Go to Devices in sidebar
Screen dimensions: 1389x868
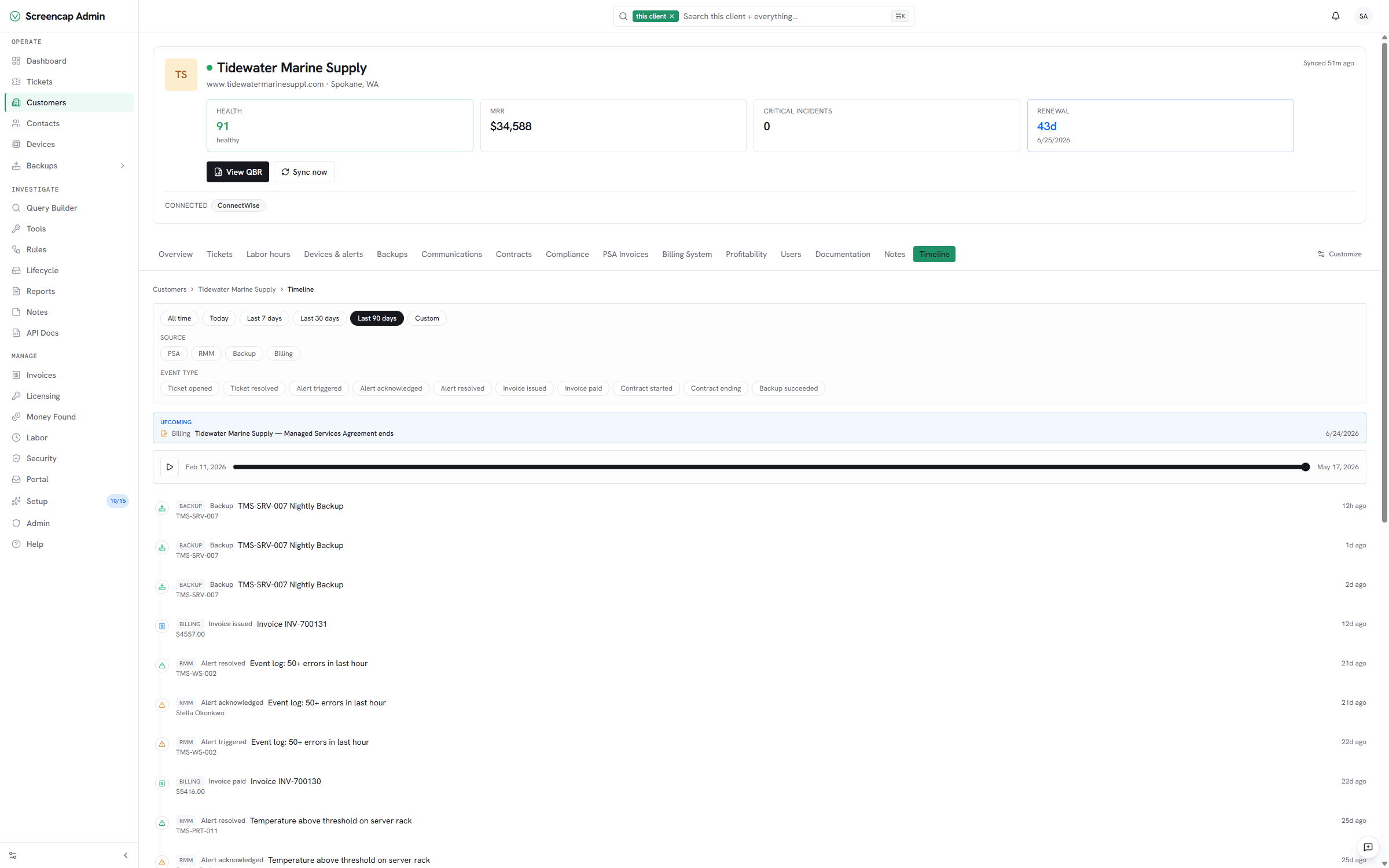(x=69, y=144)
